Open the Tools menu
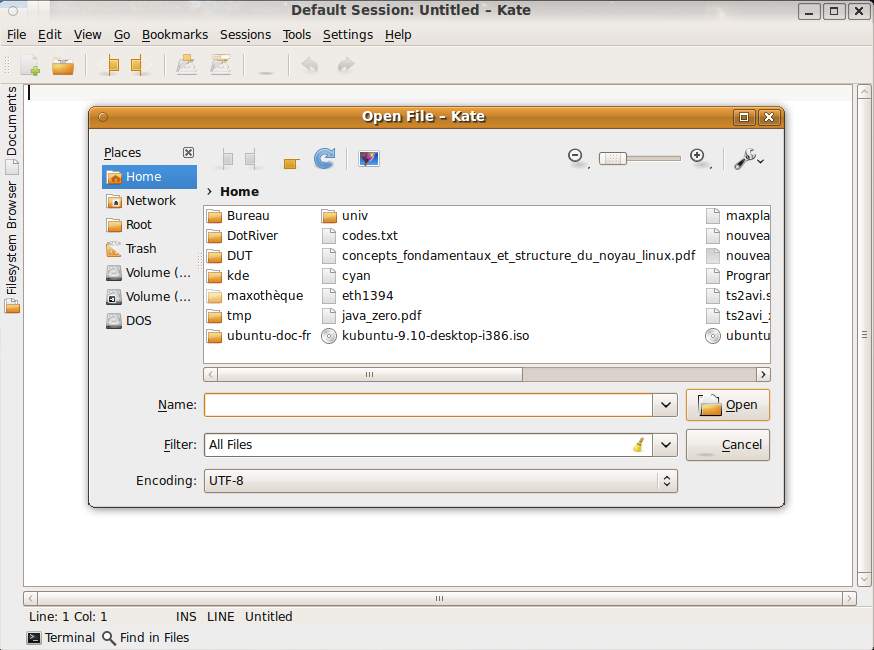This screenshot has height=650, width=874. pyautogui.click(x=297, y=35)
